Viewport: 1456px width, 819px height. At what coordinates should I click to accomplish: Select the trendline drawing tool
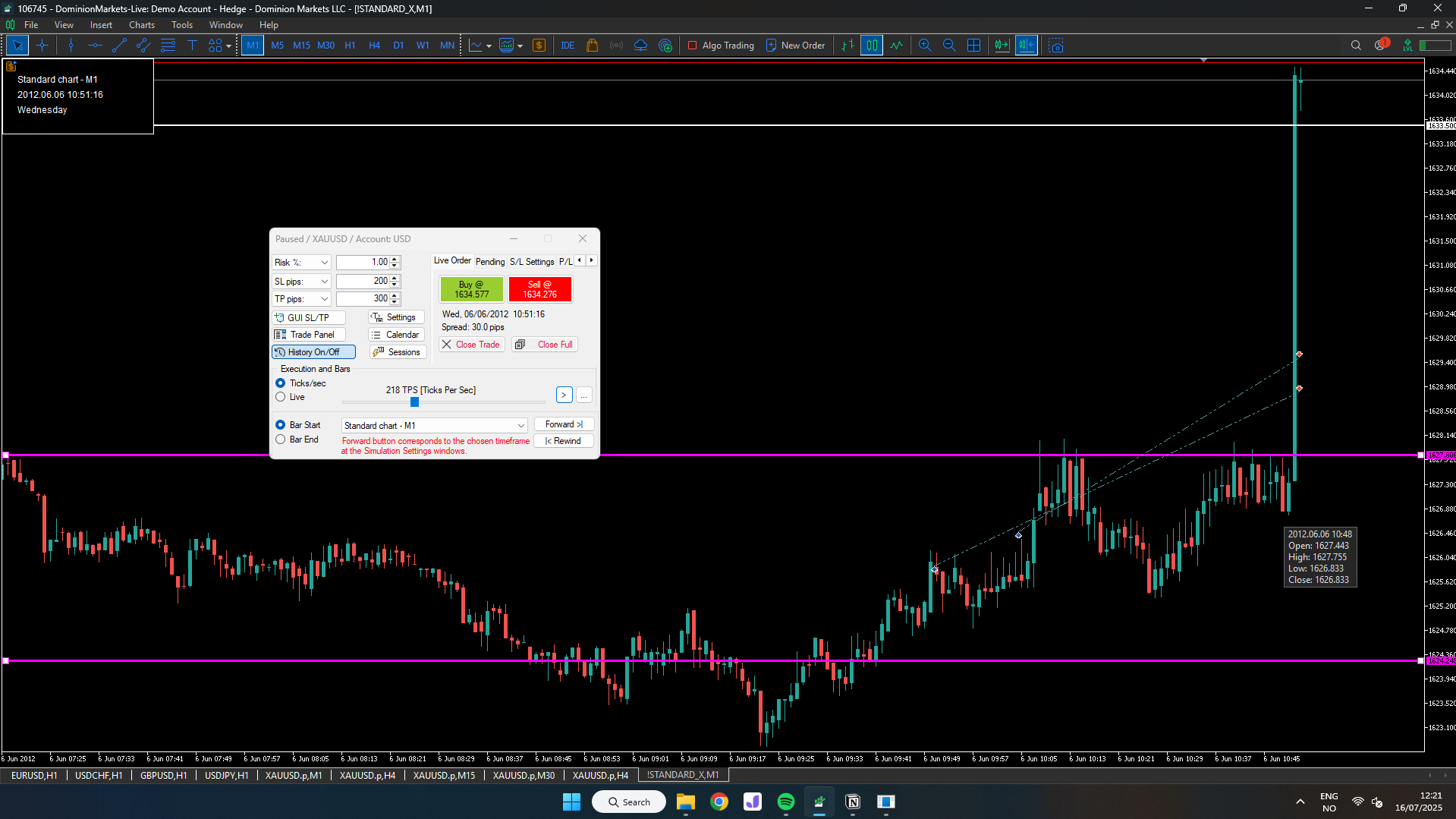119,46
